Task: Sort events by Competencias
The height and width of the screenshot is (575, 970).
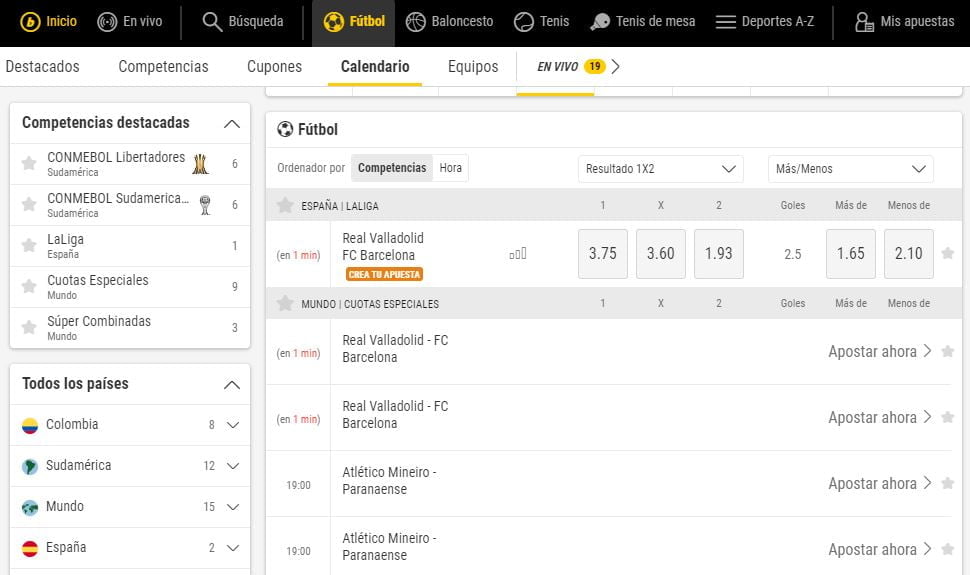Action: point(392,168)
